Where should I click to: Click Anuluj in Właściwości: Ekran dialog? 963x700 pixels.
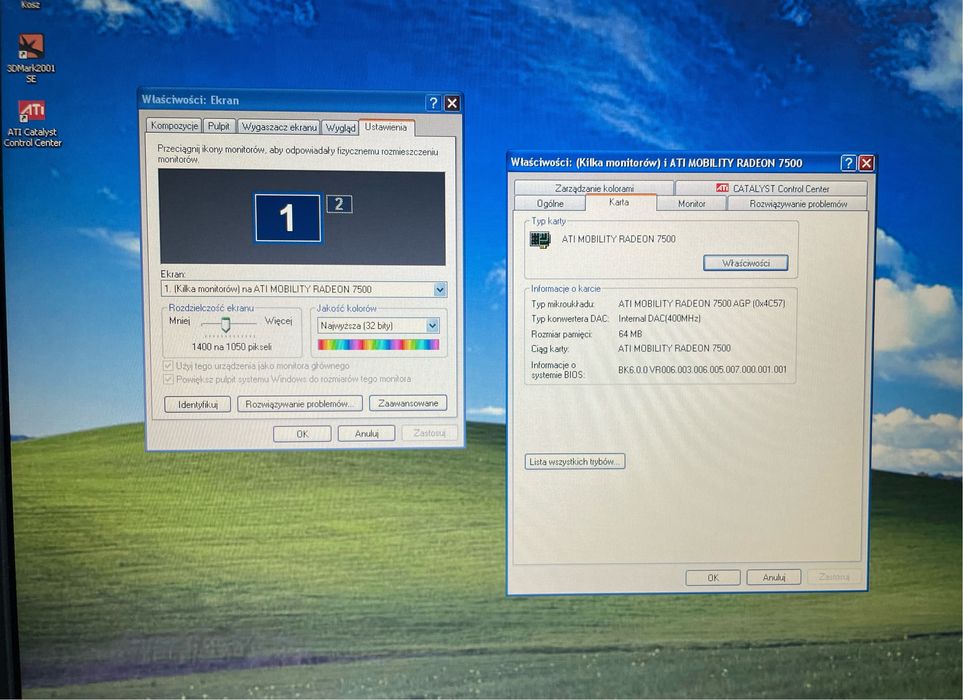click(x=367, y=434)
